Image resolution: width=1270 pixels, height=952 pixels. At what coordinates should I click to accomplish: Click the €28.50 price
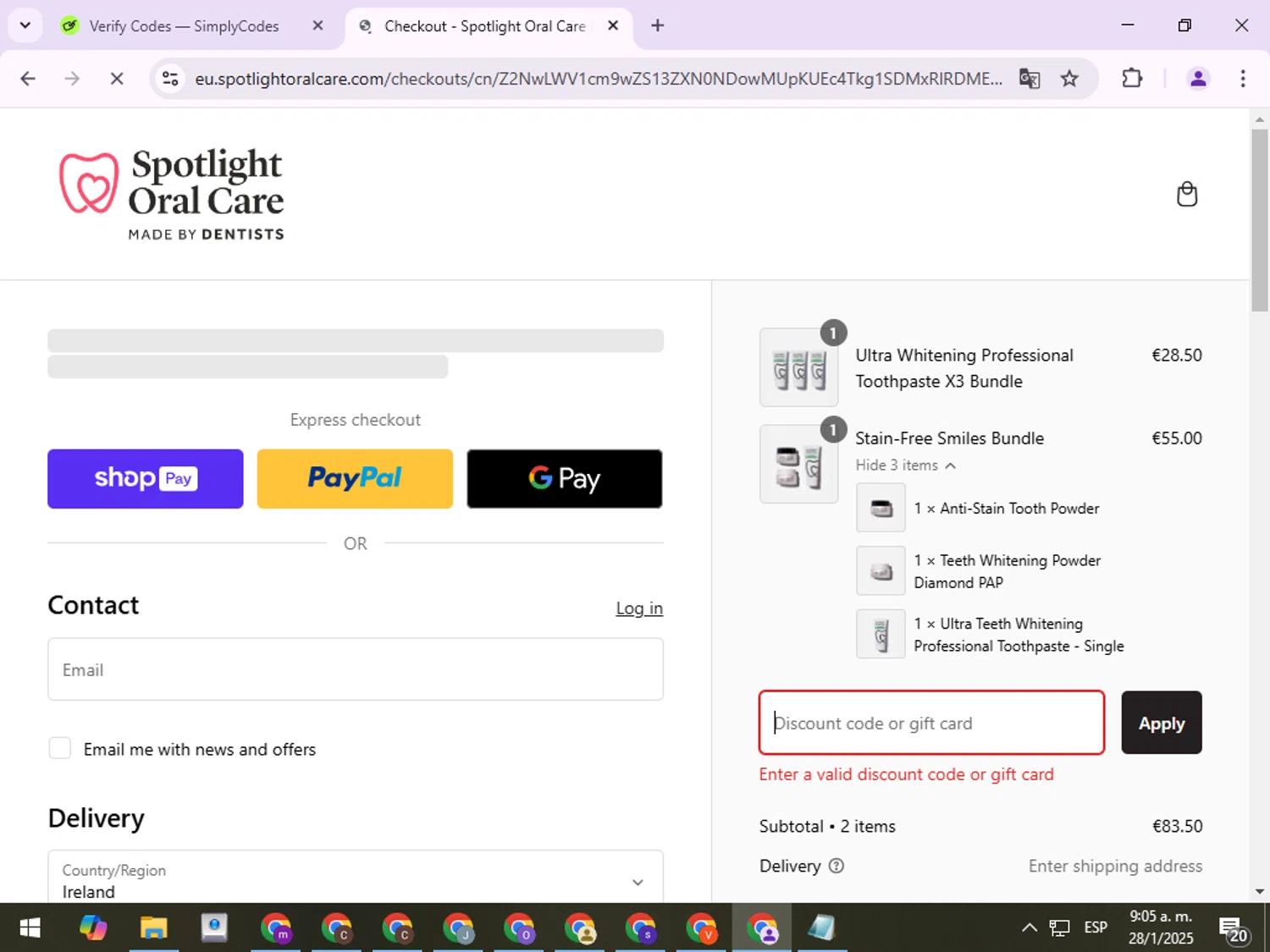click(1176, 355)
